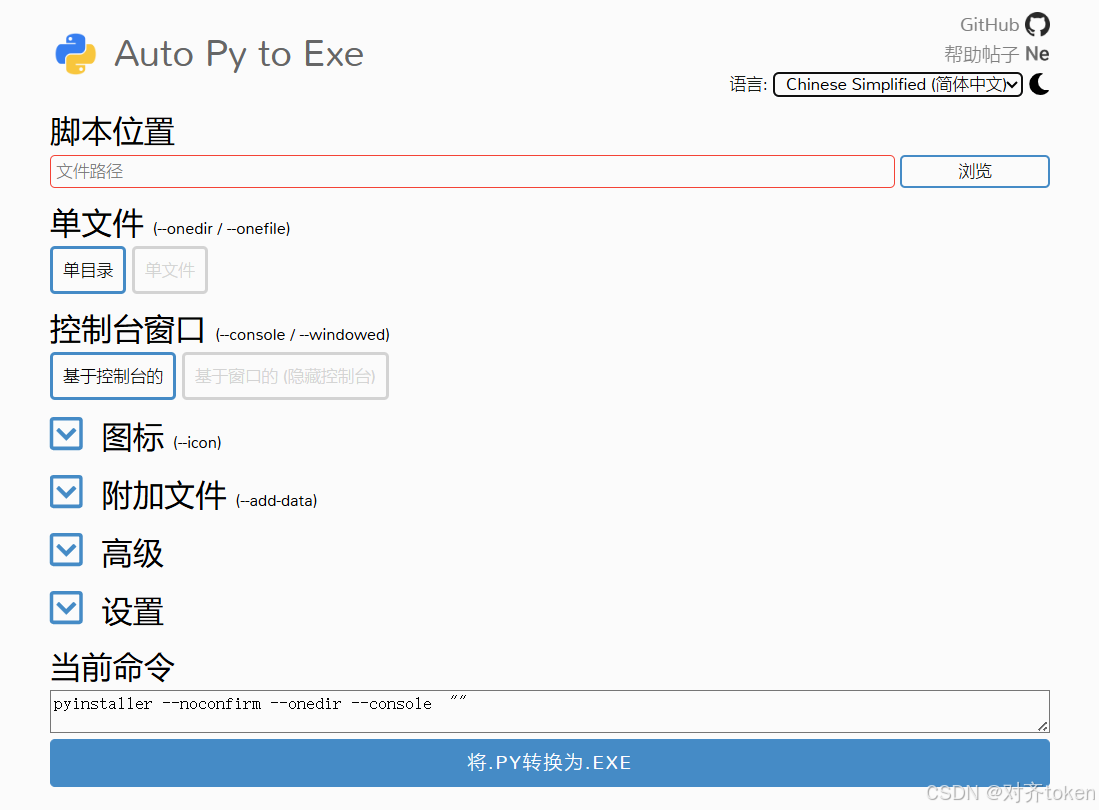The width and height of the screenshot is (1099, 810).
Task: Click the 附加文件 section title text
Action: (164, 496)
